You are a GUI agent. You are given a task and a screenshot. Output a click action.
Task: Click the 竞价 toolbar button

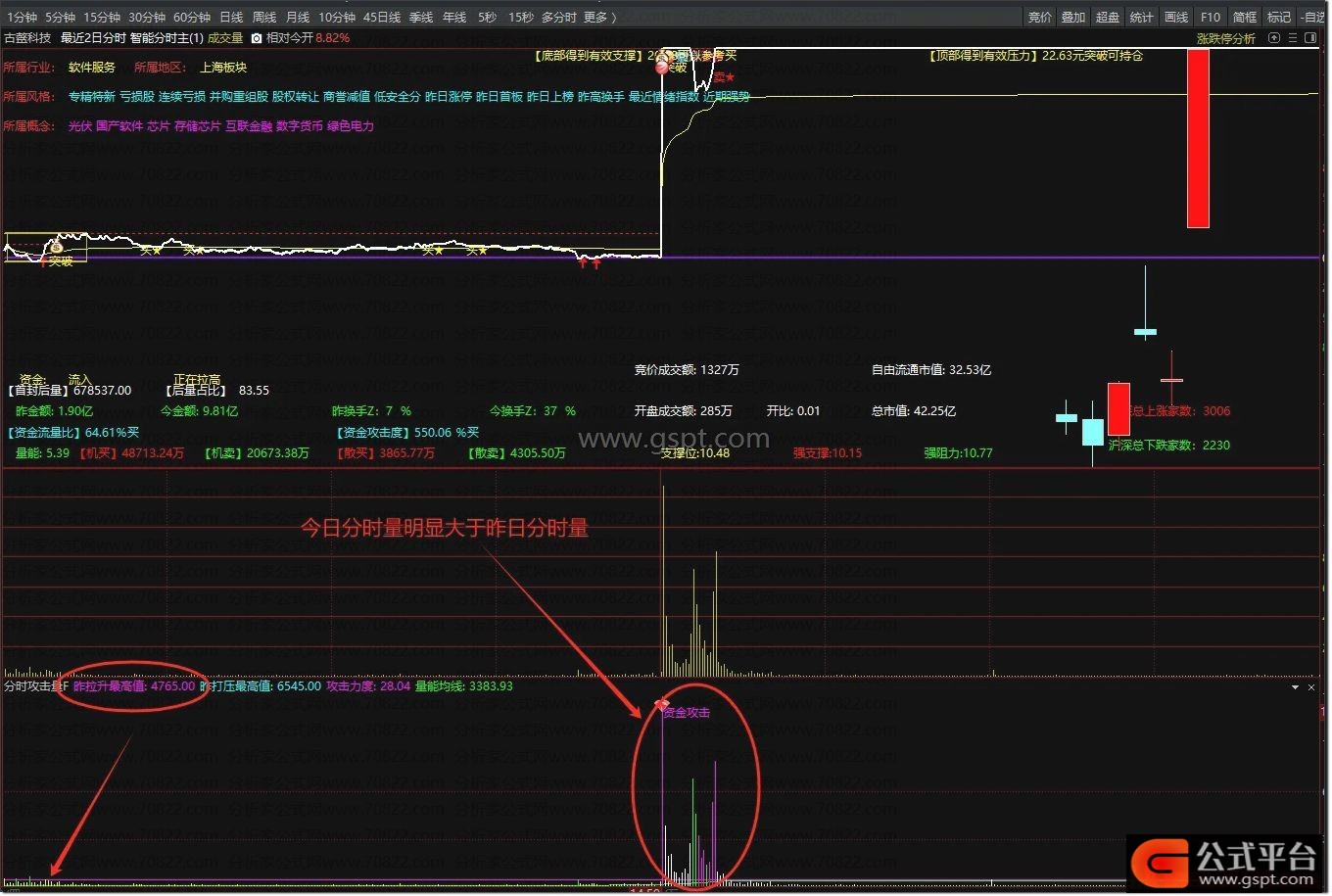[x=1040, y=18]
